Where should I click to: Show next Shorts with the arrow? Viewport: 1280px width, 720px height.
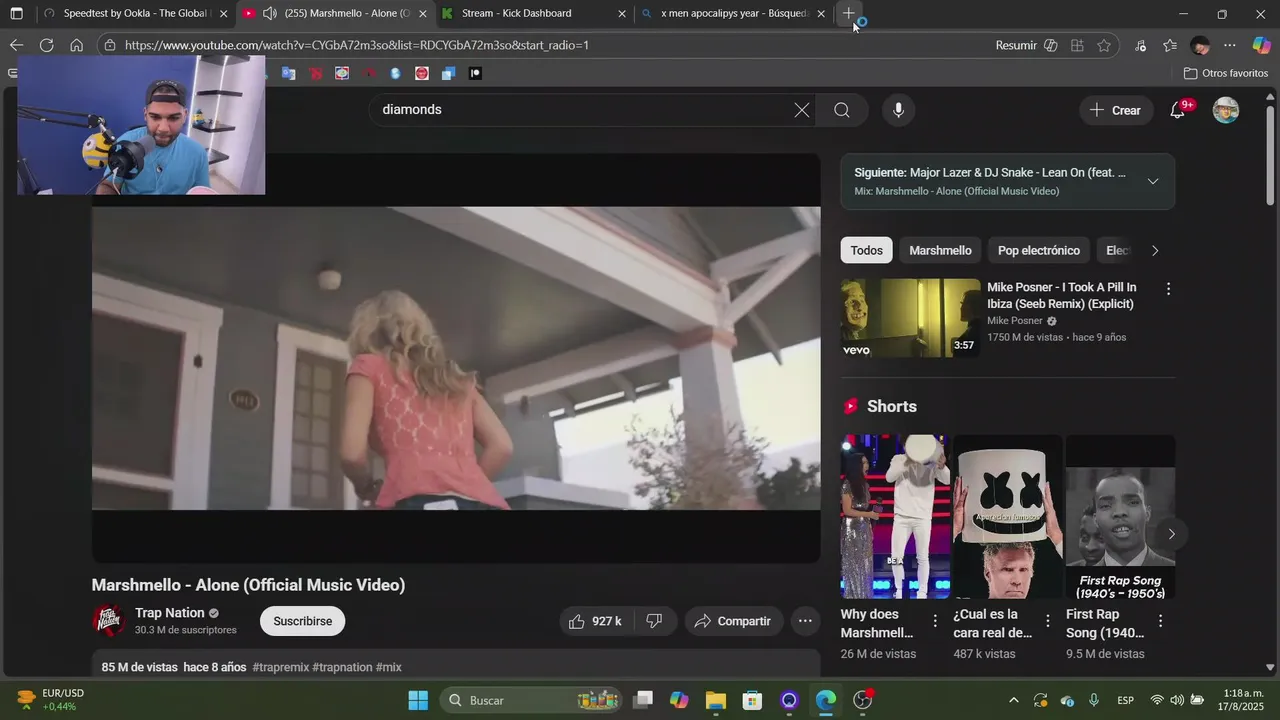(x=1171, y=534)
